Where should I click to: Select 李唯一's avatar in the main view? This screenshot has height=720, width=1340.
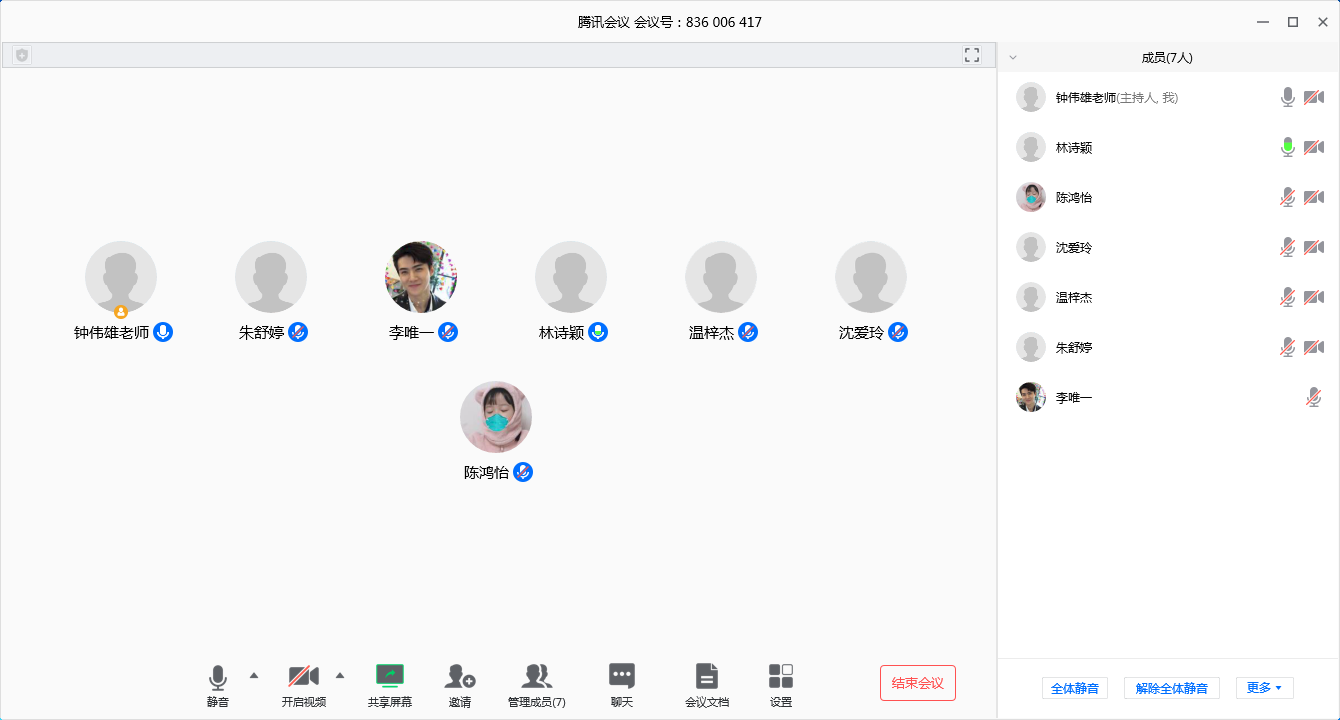[421, 277]
